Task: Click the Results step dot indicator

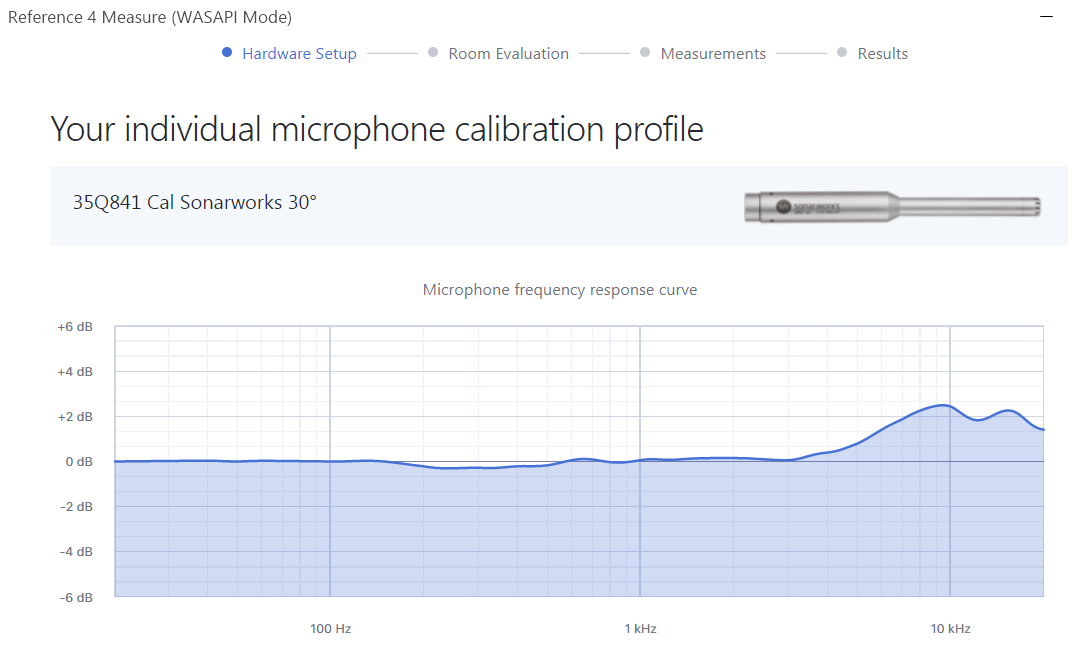Action: (842, 53)
